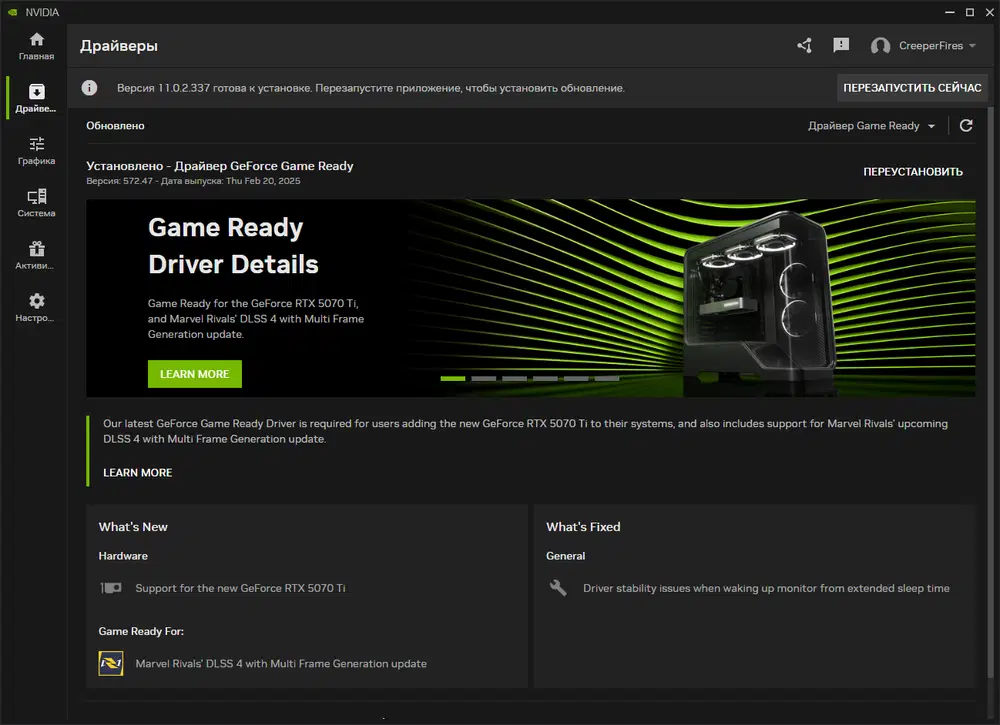1000x725 pixels.
Task: Click the green LEARN MORE banner button
Action: coord(195,374)
